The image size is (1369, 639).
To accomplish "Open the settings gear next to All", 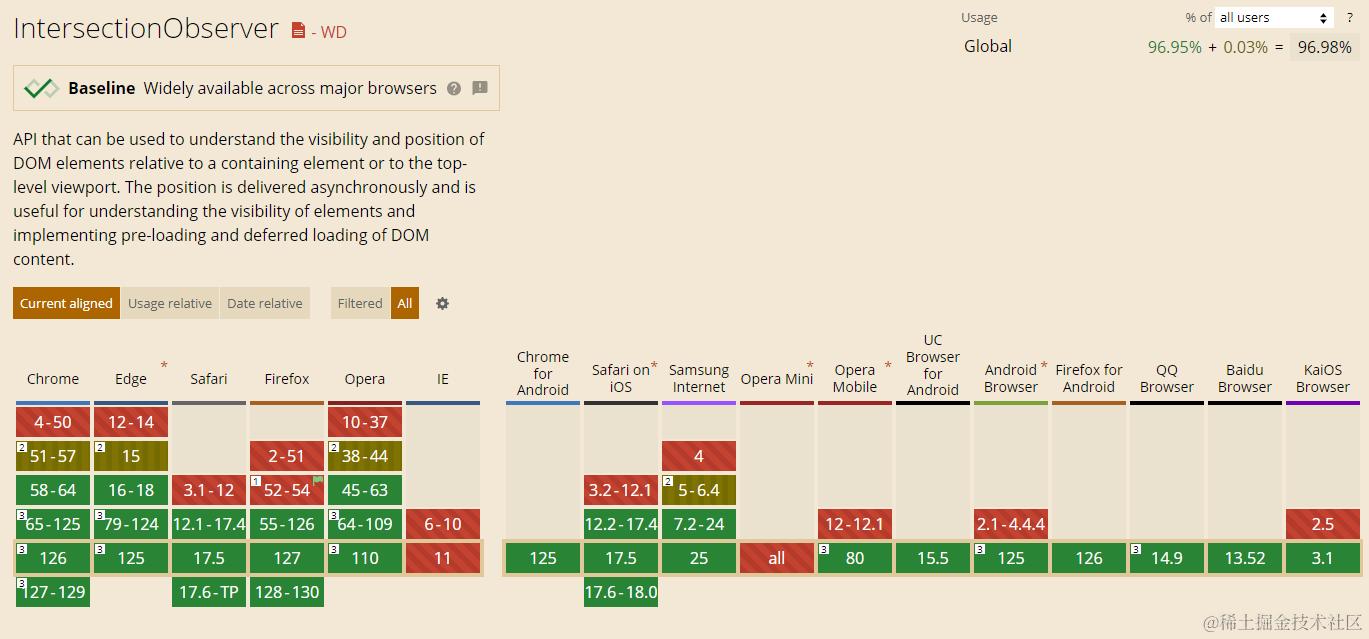I will 442,303.
